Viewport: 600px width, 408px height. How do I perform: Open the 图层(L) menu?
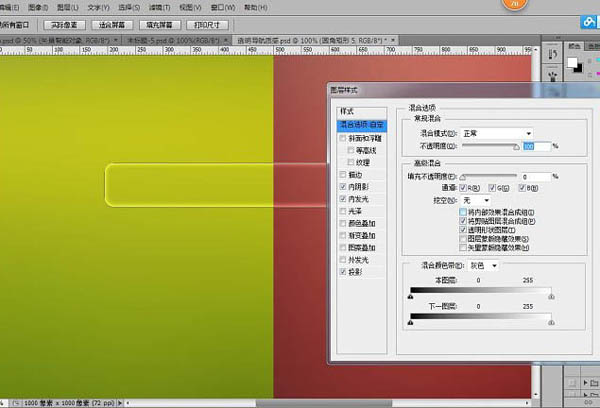tap(68, 7)
